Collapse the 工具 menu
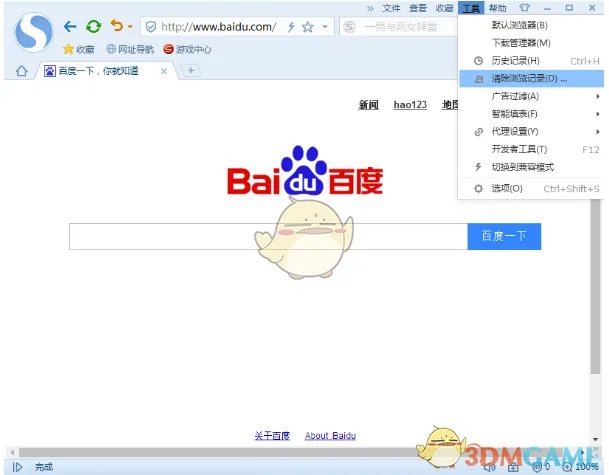This screenshot has width=609, height=475. 471,8
